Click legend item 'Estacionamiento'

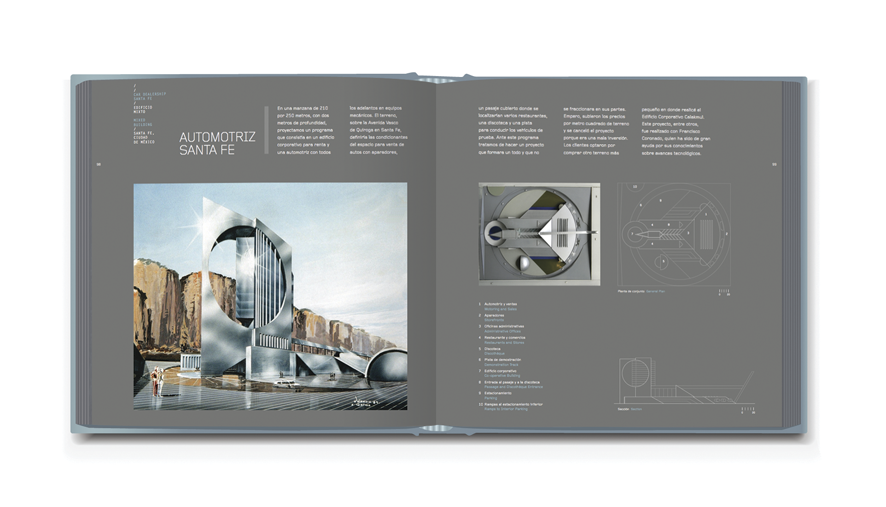pos(498,393)
